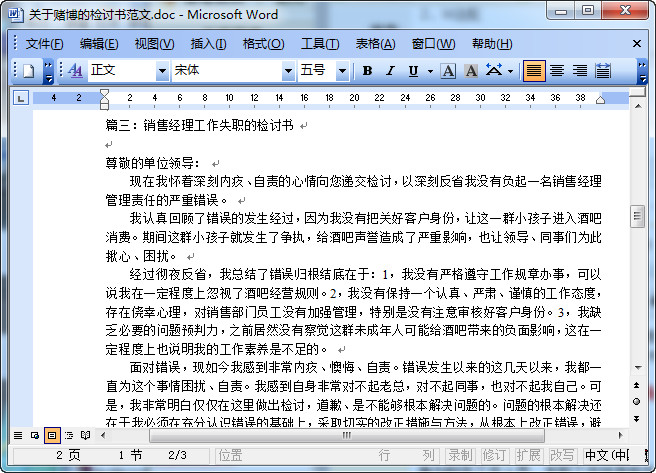Click the New Blank Document icon

pos(29,71)
